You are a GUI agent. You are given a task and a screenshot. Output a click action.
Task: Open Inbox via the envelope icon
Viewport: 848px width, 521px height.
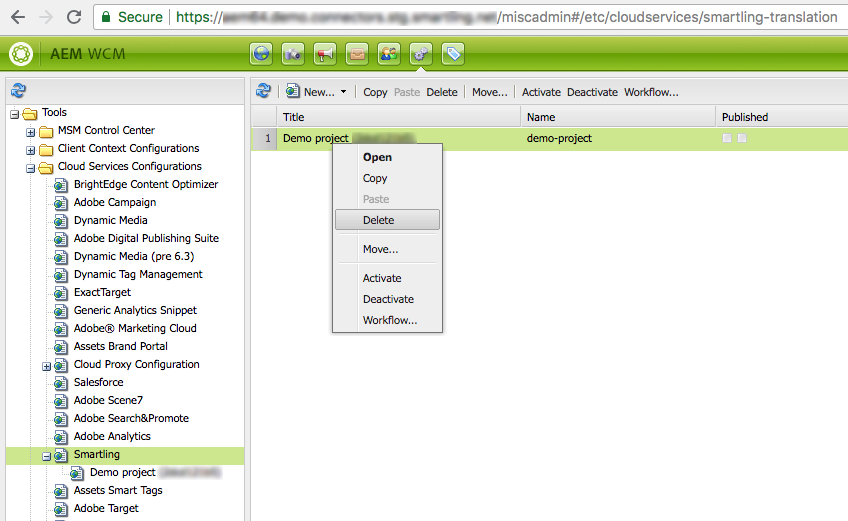click(357, 54)
